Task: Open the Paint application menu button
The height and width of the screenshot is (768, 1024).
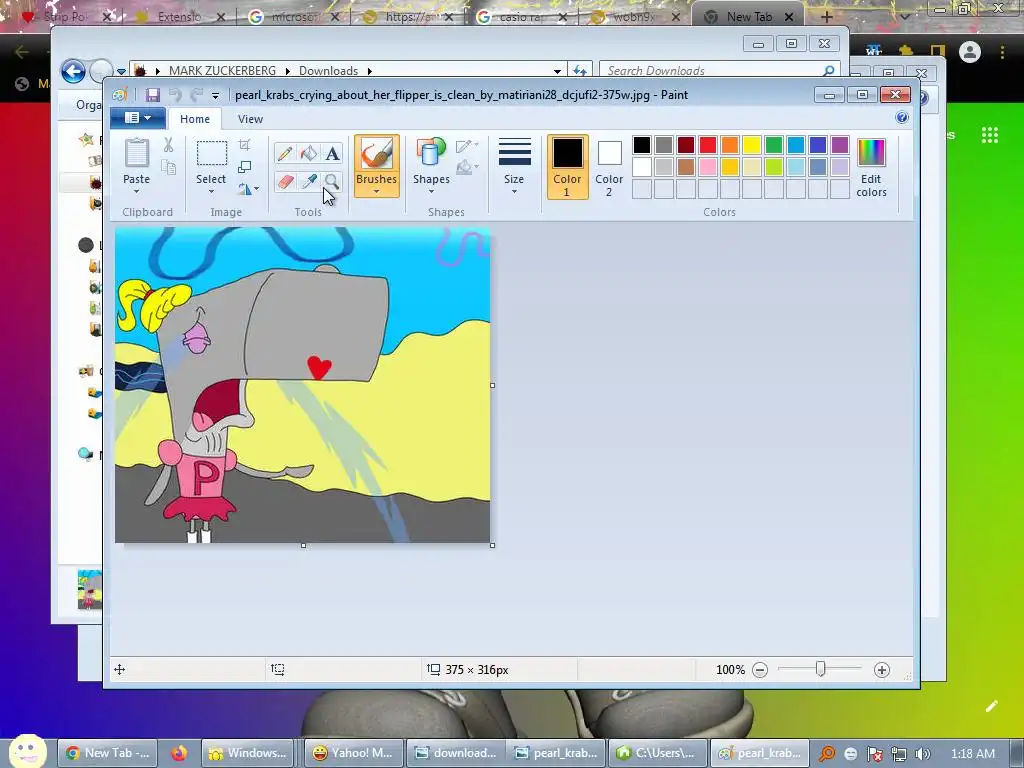Action: coord(138,118)
